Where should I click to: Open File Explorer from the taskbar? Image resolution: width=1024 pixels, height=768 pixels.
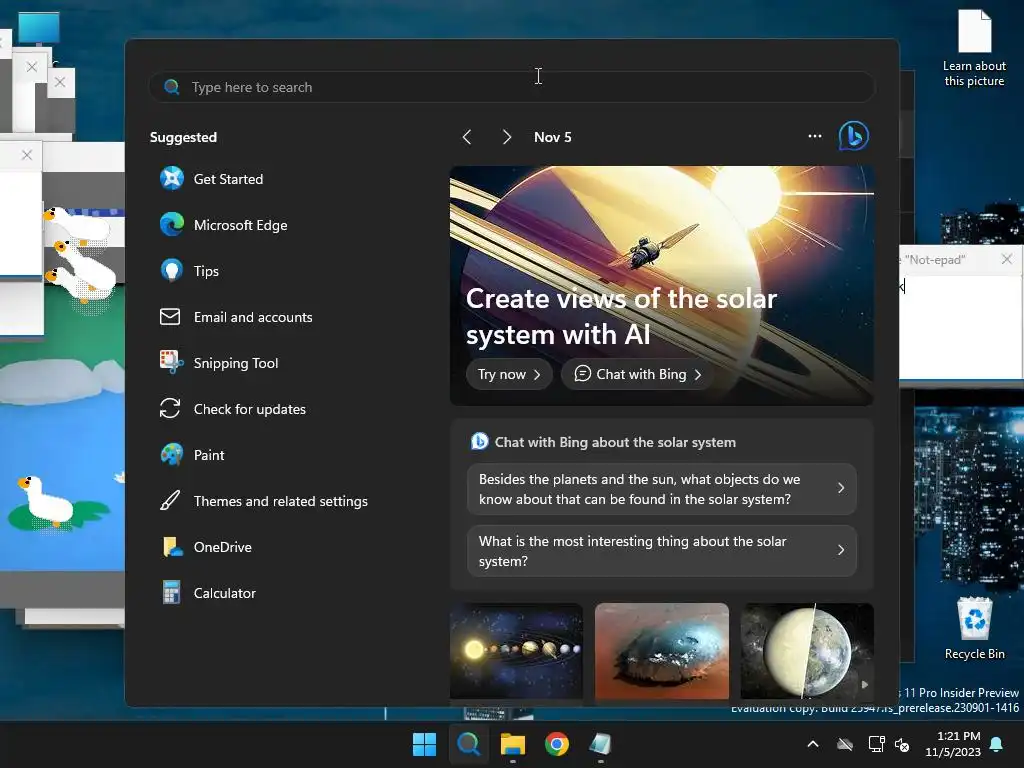(x=513, y=744)
